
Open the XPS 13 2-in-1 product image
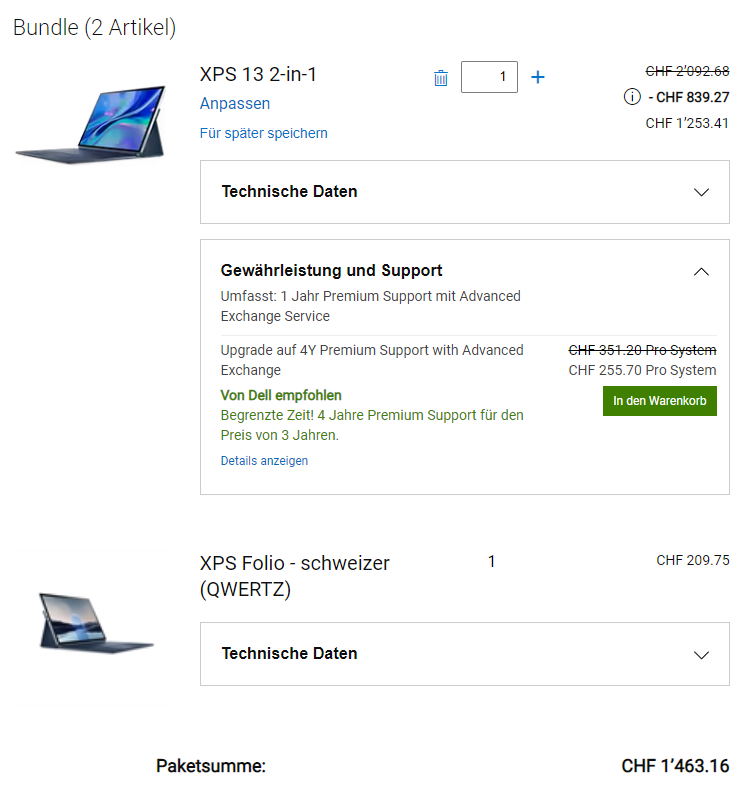(x=91, y=124)
